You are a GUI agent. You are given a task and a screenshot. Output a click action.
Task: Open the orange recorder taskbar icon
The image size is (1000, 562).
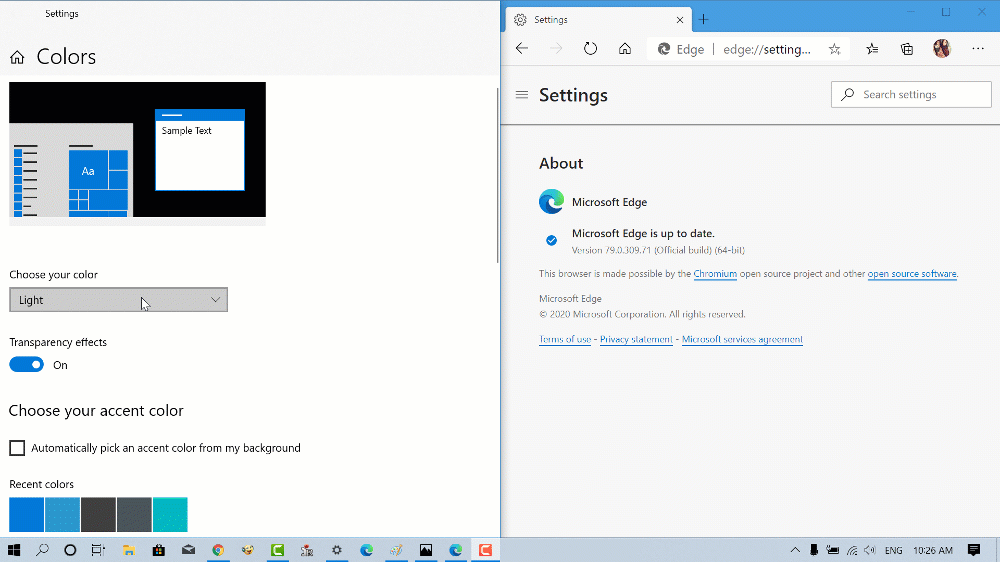coord(485,550)
